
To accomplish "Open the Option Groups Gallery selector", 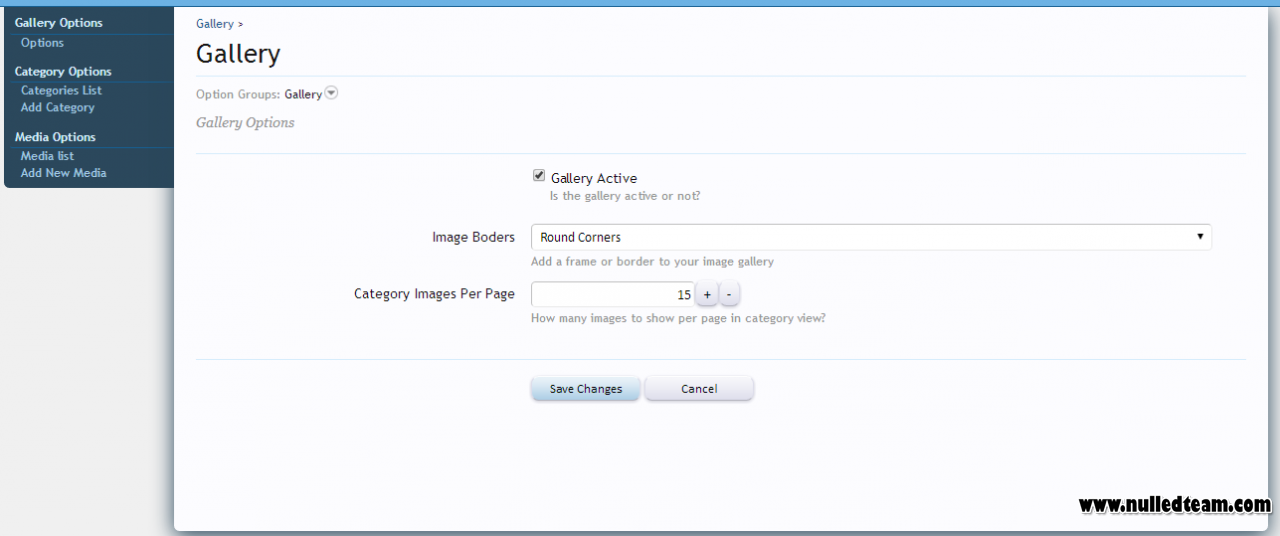I will pyautogui.click(x=303, y=94).
